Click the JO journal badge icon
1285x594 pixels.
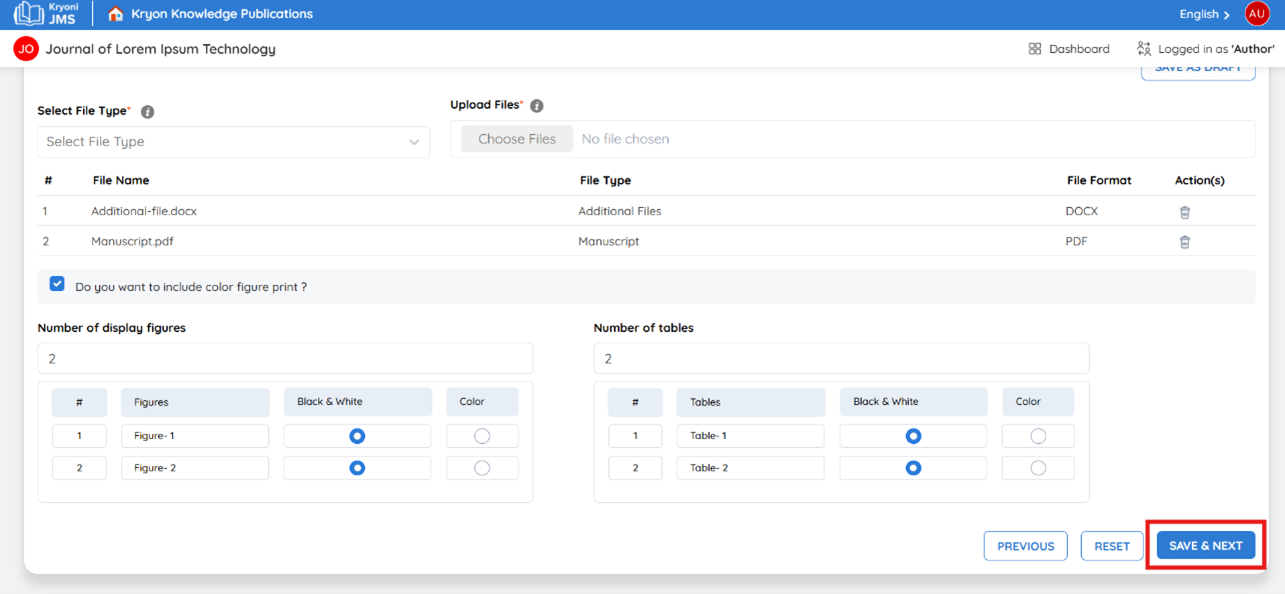(26, 49)
